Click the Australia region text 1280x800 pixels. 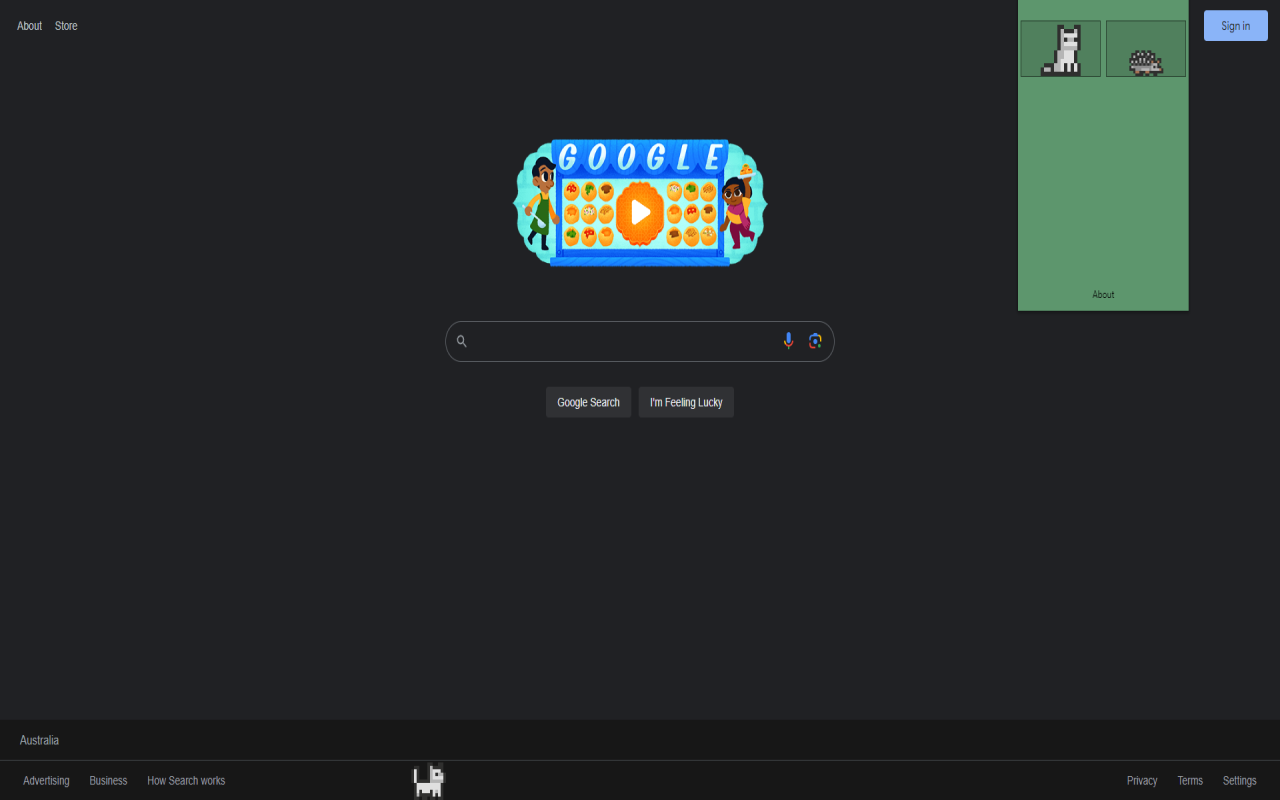(x=39, y=740)
